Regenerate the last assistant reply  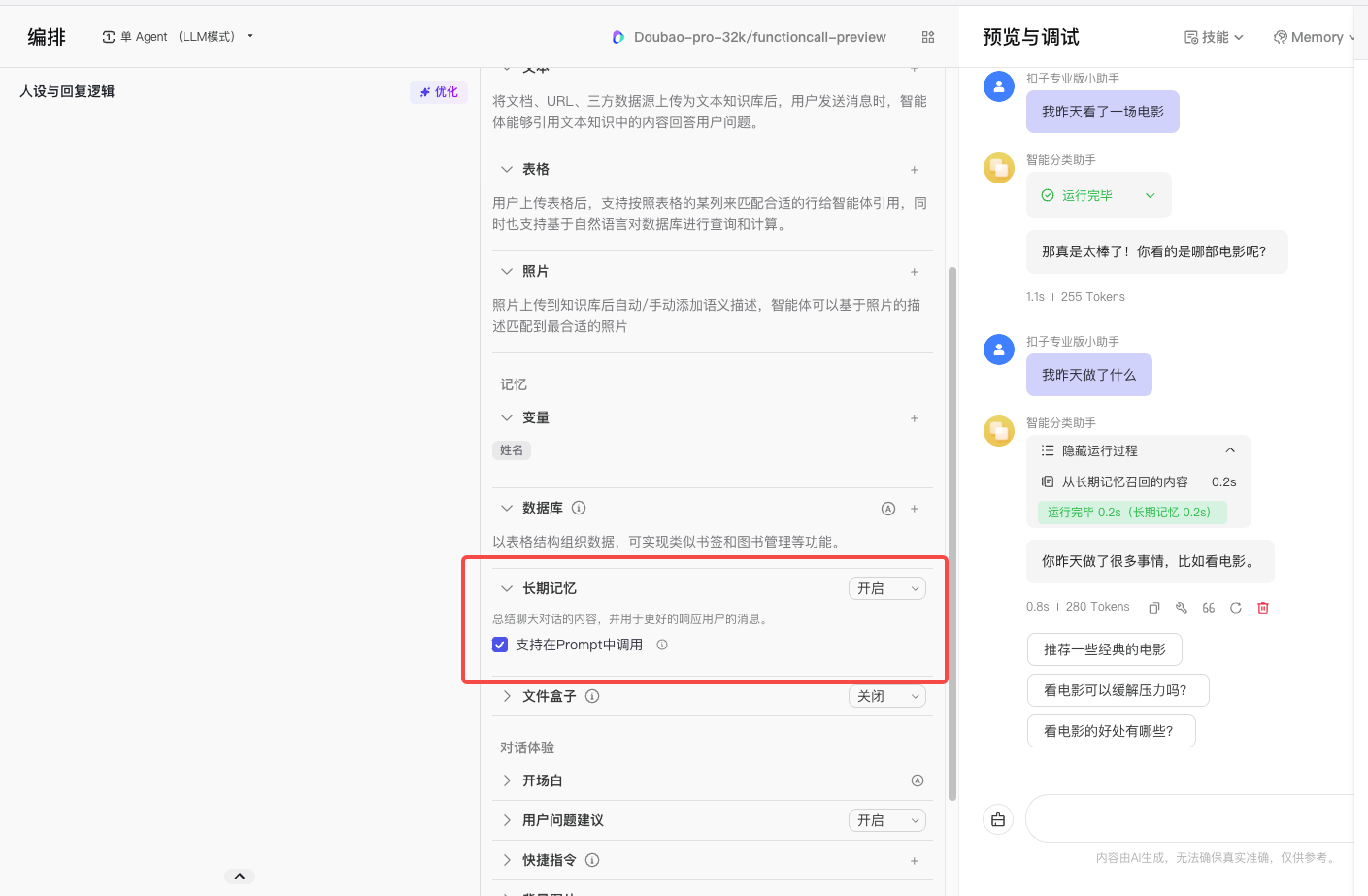click(x=1236, y=608)
